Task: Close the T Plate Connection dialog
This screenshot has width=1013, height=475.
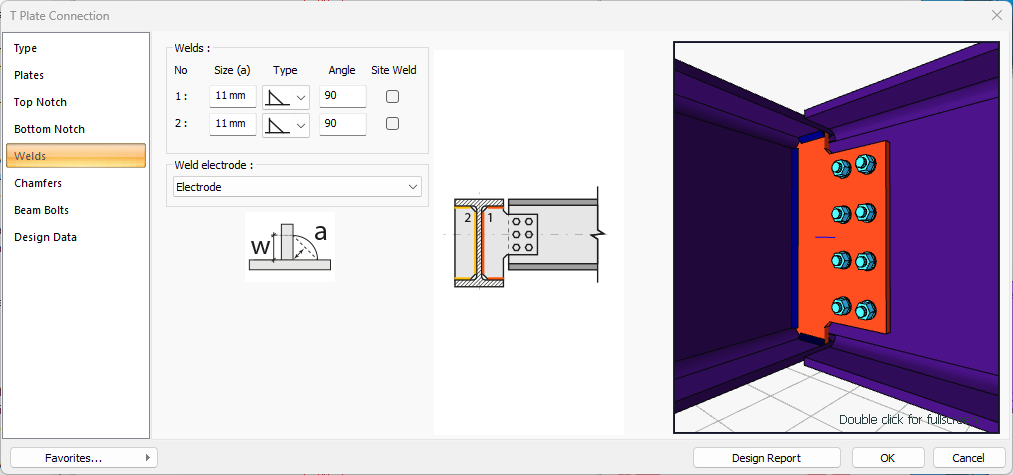Action: pos(996,16)
